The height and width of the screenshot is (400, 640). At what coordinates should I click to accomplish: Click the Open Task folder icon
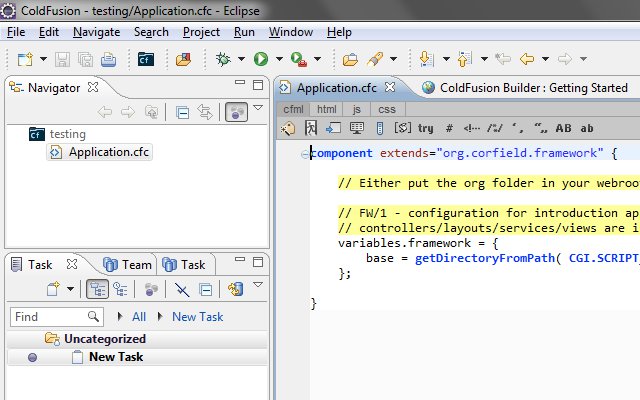pos(350,60)
